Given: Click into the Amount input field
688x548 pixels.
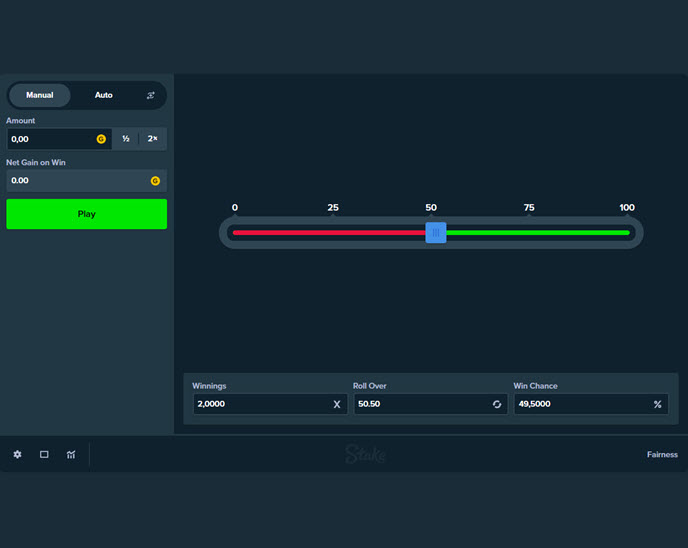Looking at the screenshot, I should tap(50, 139).
